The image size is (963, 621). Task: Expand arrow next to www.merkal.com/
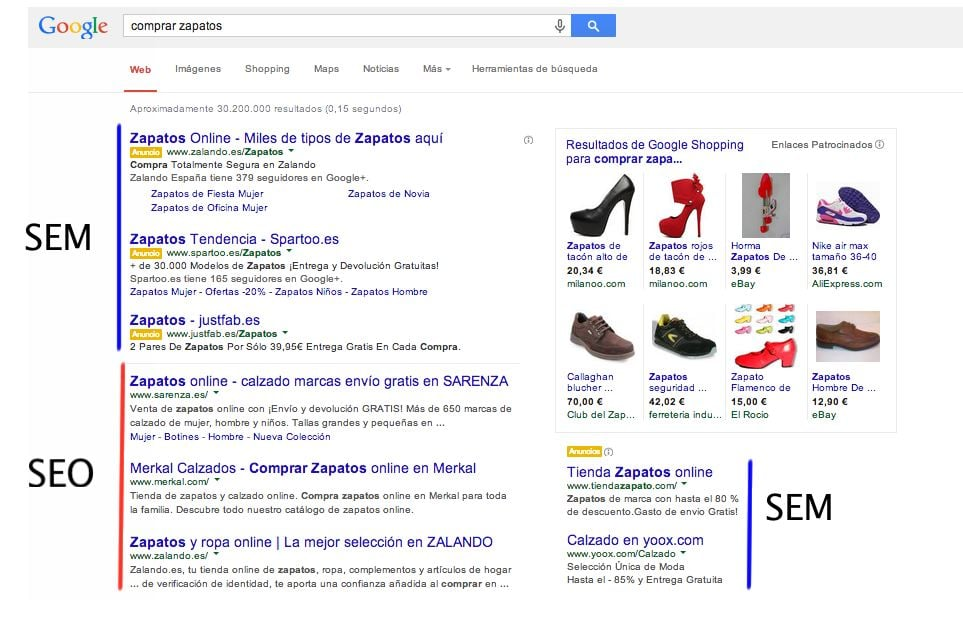217,480
